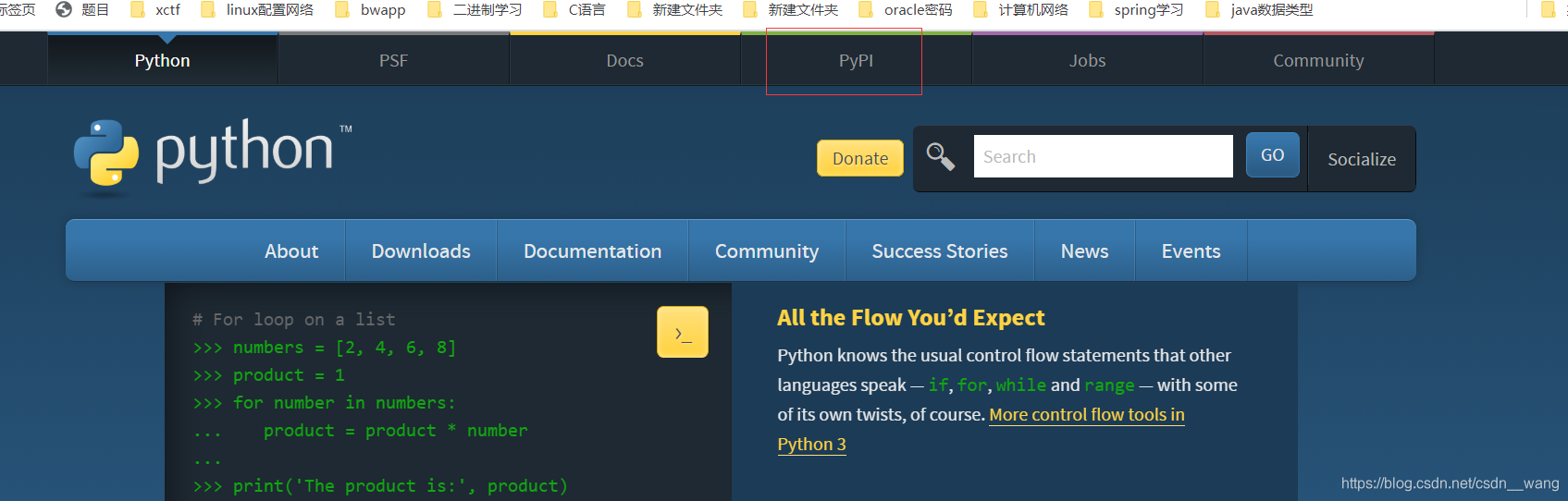Open the 二进制学习 bookmark folder
Viewport: 1568px width, 501px height.
coord(475,10)
